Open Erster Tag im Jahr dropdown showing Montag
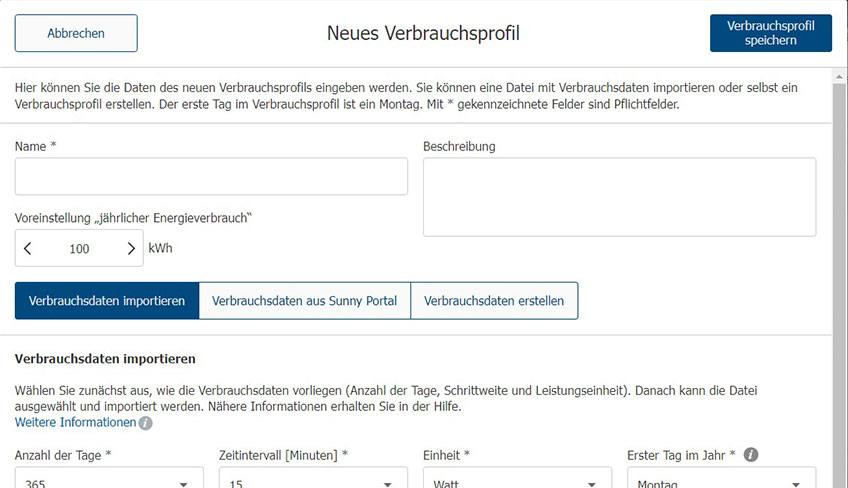 pyautogui.click(x=721, y=478)
